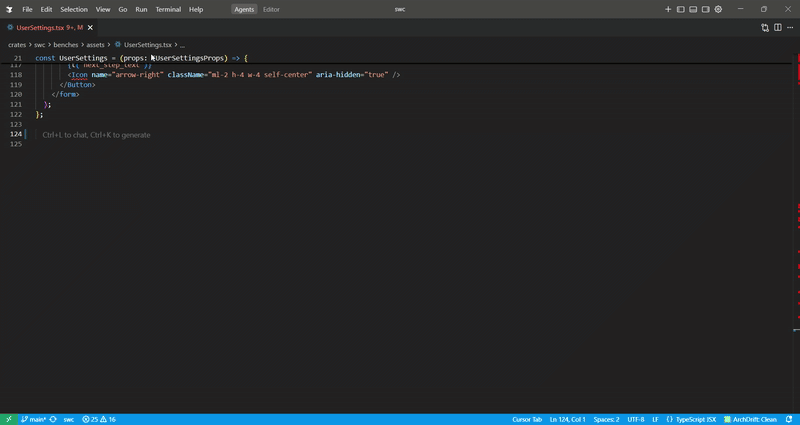The image size is (800, 425).
Task: Open the Terminal menu
Action: pyautogui.click(x=168, y=9)
